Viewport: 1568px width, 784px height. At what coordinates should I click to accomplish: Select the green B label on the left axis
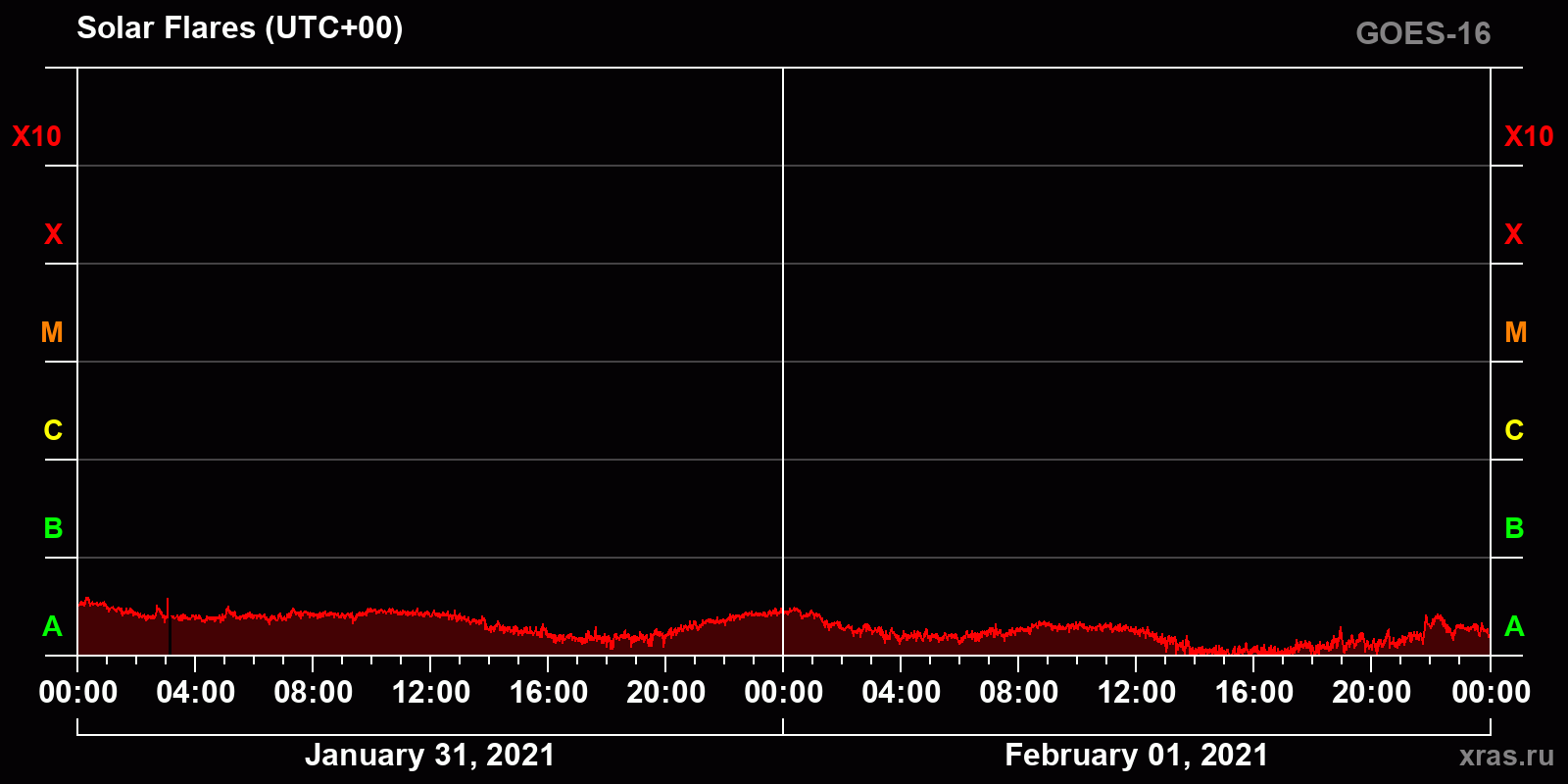pyautogui.click(x=53, y=528)
